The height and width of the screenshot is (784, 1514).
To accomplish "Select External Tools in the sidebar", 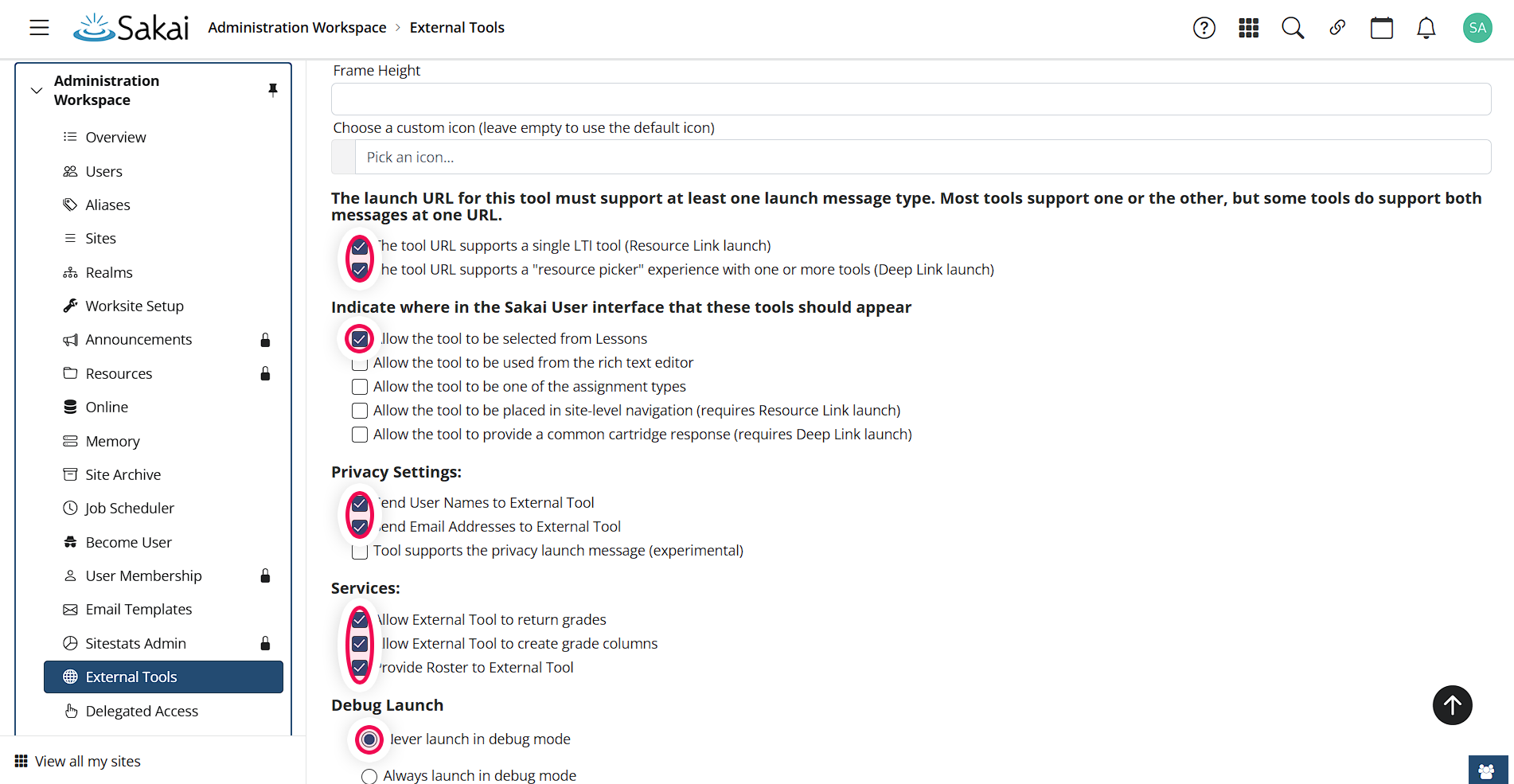I will click(131, 677).
